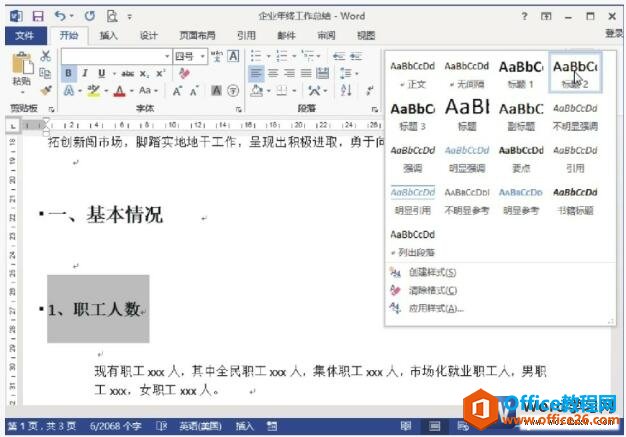Open font color dropdown arrow
This screenshot has width=626, height=437.
(131, 91)
